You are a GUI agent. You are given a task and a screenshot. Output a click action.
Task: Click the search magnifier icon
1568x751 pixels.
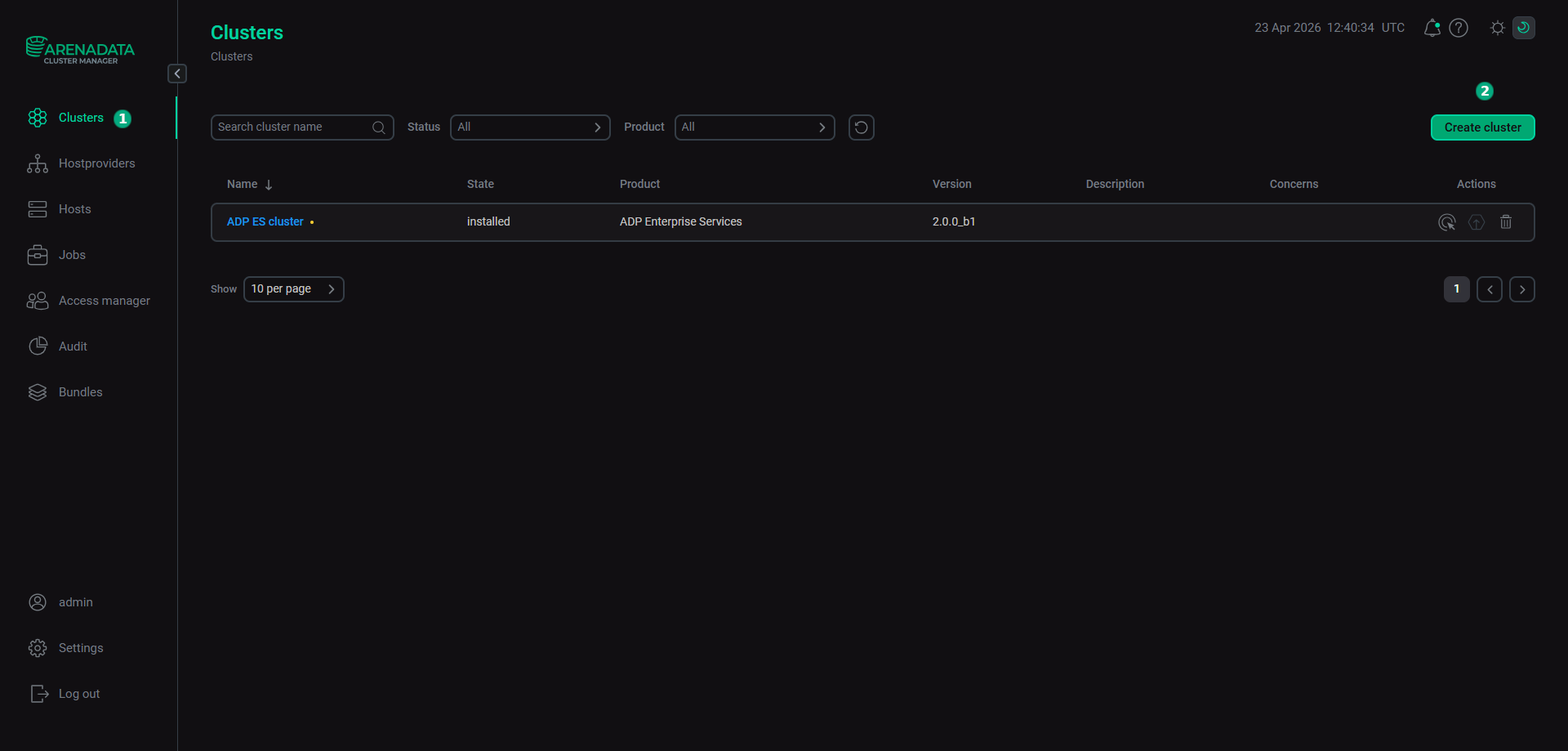379,127
